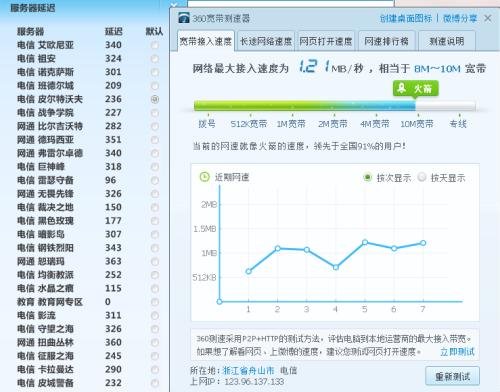
Task: Click the 8M~10M bandwidth value
Action: click(437, 69)
